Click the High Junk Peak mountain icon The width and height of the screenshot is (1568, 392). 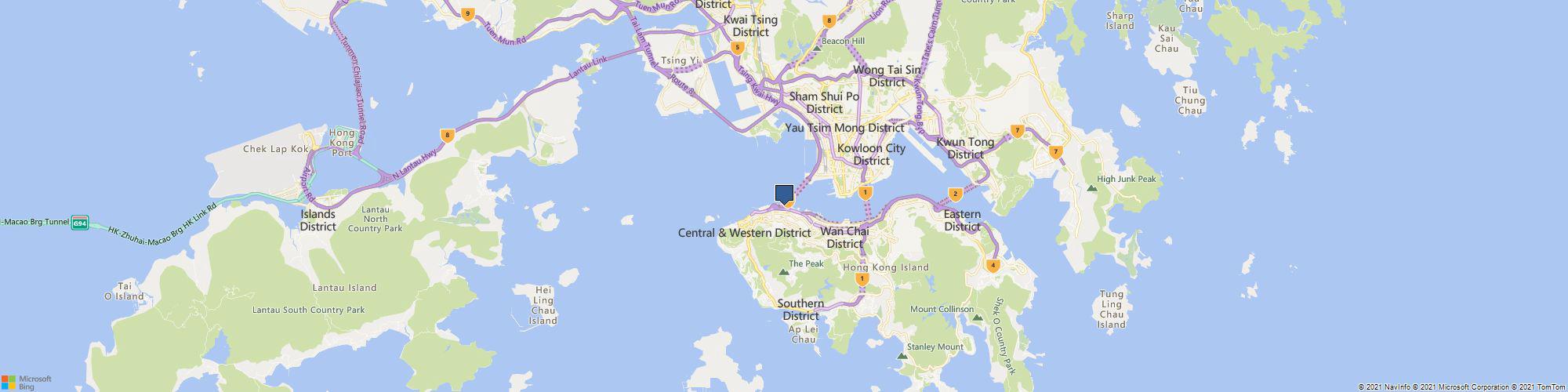tap(1091, 188)
